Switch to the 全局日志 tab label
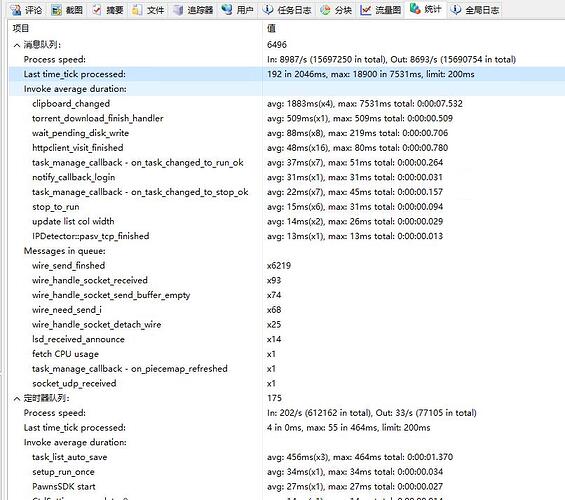Image resolution: width=565 pixels, height=500 pixels. 482,10
